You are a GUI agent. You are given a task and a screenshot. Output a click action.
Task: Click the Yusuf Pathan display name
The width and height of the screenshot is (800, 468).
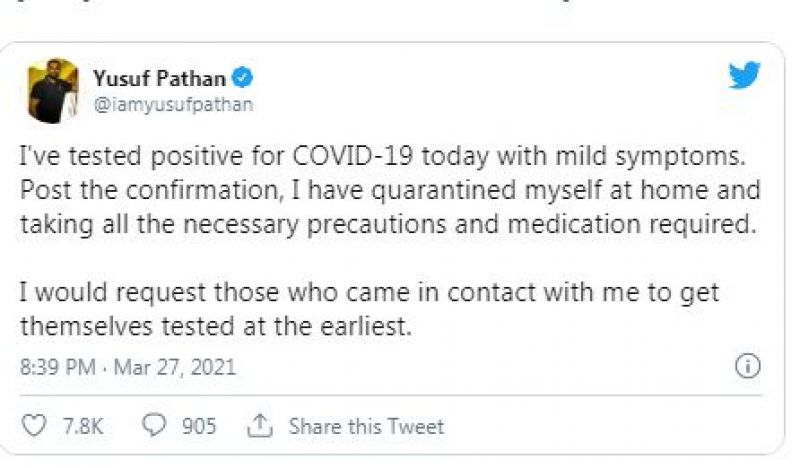pos(158,78)
